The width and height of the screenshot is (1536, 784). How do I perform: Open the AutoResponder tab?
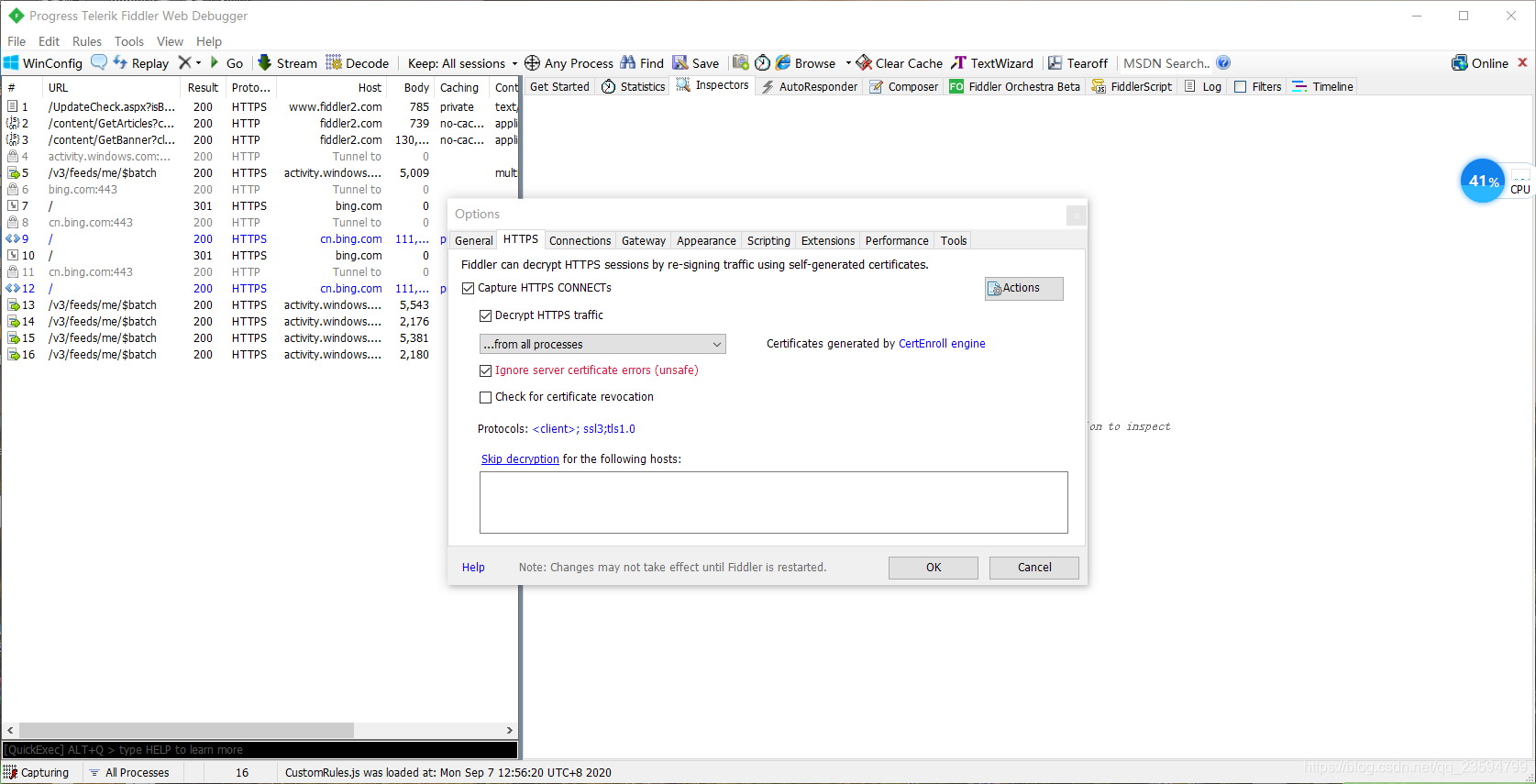point(810,86)
